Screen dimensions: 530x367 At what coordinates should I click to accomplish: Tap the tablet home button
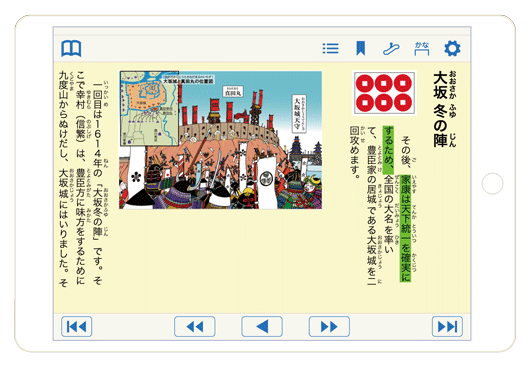click(492, 184)
